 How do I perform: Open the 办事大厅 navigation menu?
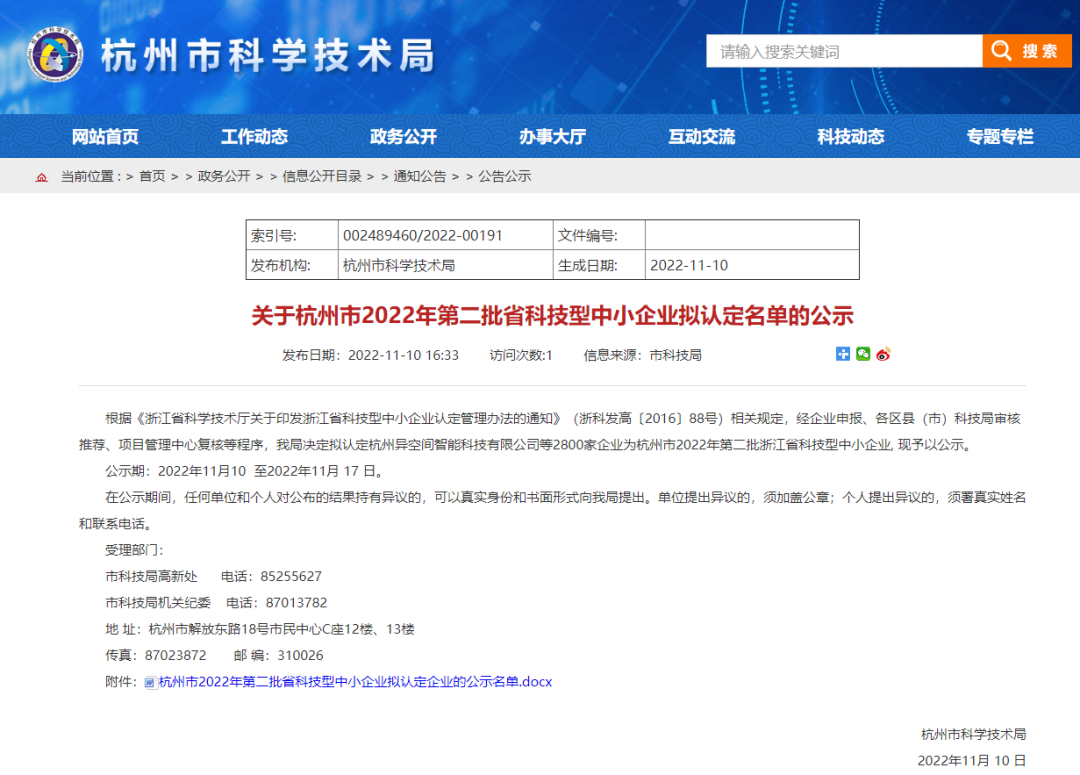(x=552, y=136)
